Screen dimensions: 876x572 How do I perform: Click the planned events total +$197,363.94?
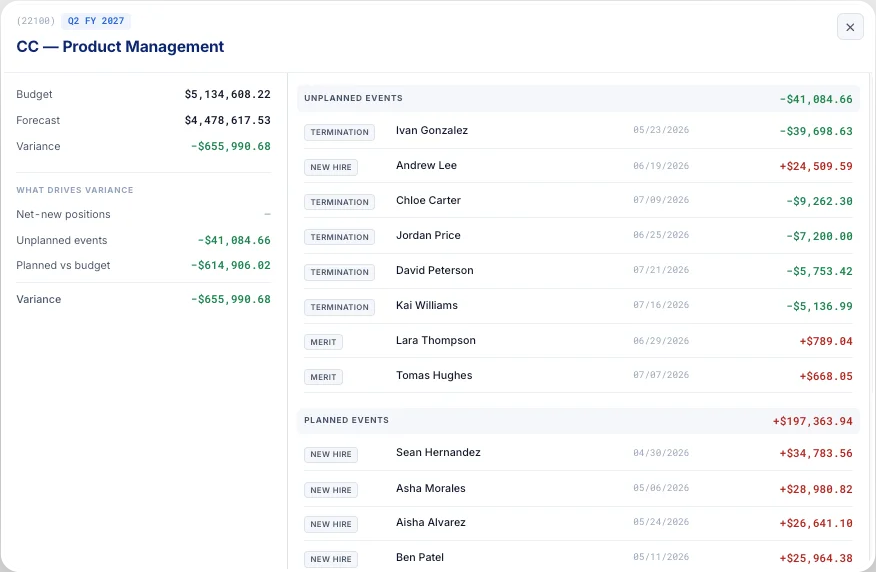click(x=813, y=421)
